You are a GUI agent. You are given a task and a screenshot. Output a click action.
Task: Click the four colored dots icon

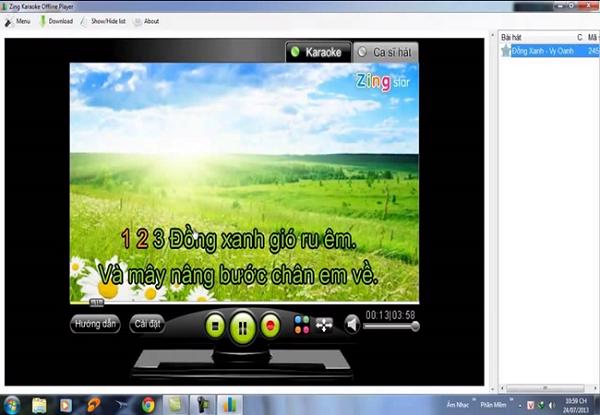(x=301, y=324)
